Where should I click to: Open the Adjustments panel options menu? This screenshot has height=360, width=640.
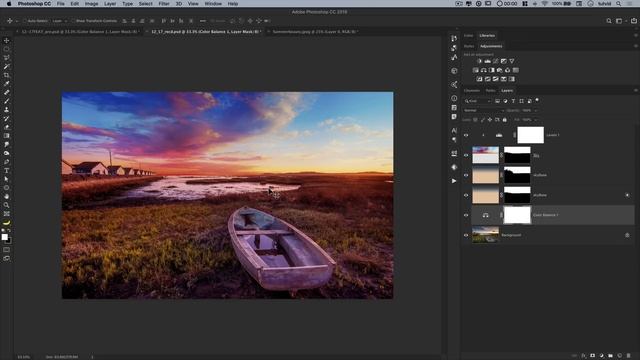click(636, 46)
